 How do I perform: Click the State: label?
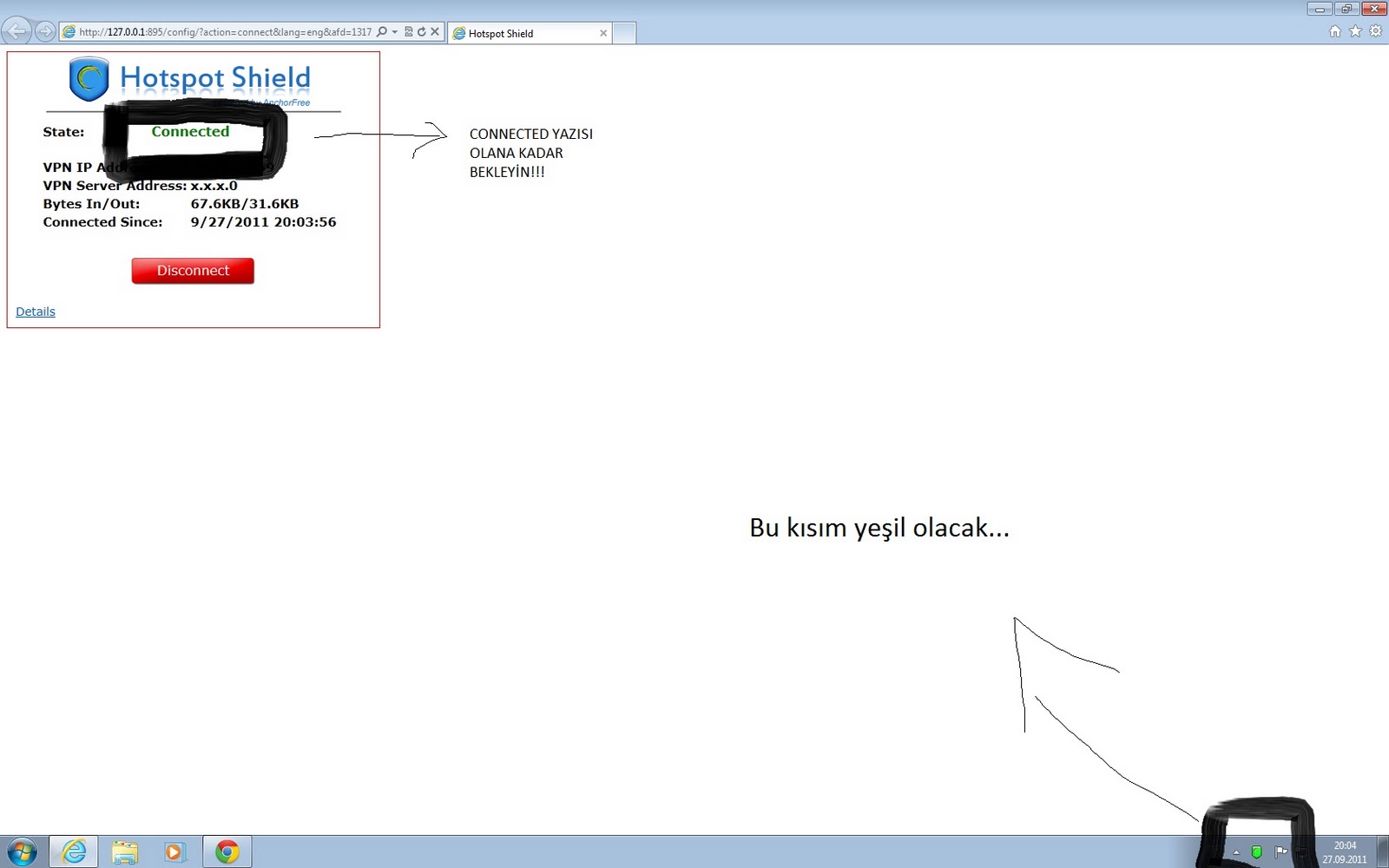(63, 132)
